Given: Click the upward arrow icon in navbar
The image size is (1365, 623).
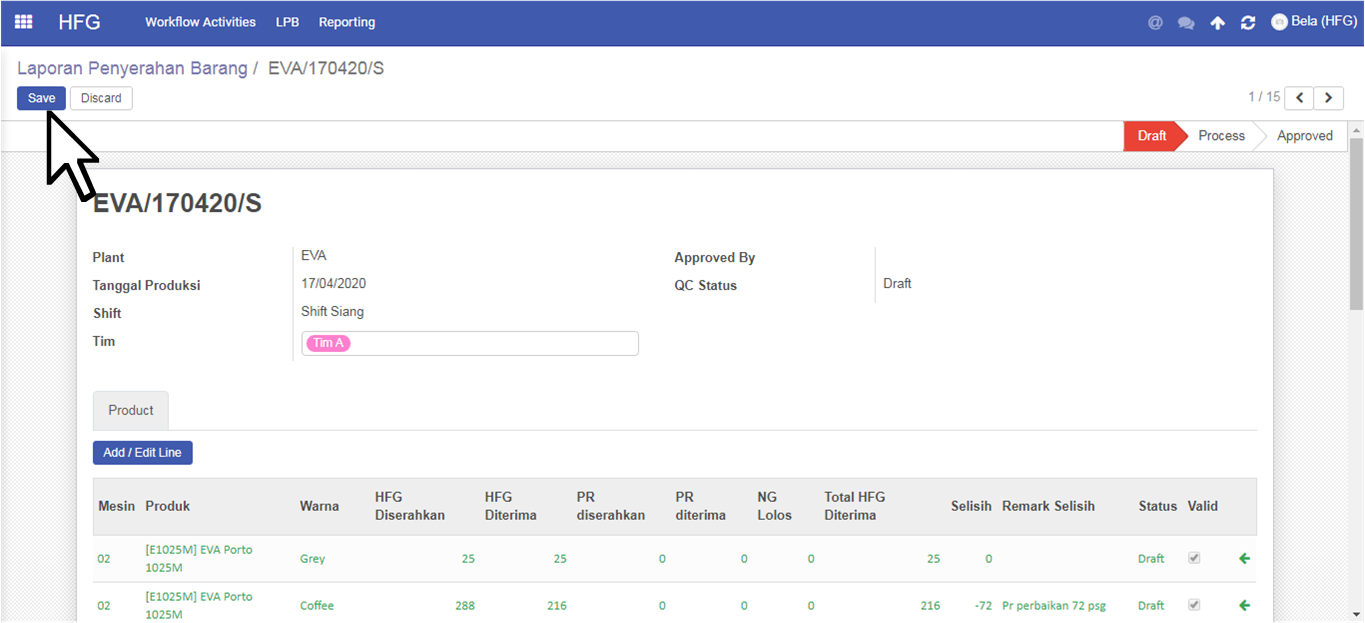Looking at the screenshot, I should (1217, 22).
